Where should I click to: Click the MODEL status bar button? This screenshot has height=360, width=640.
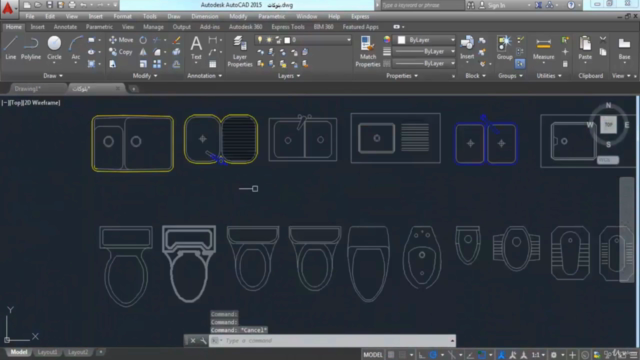tap(373, 355)
